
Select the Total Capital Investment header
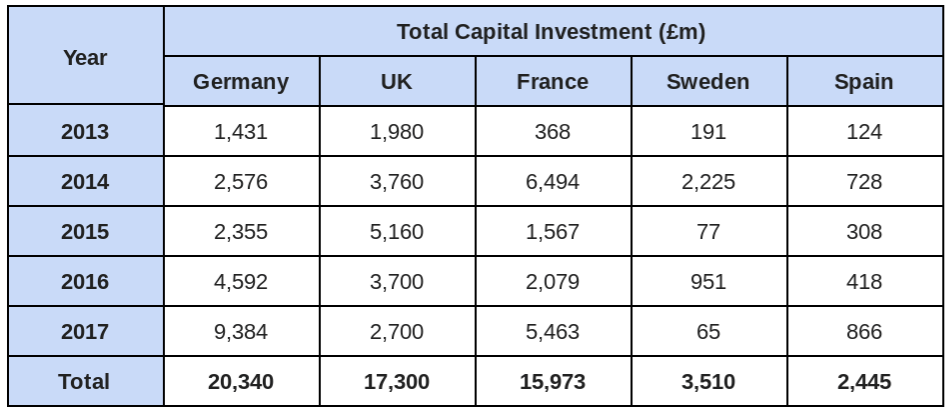point(553,31)
